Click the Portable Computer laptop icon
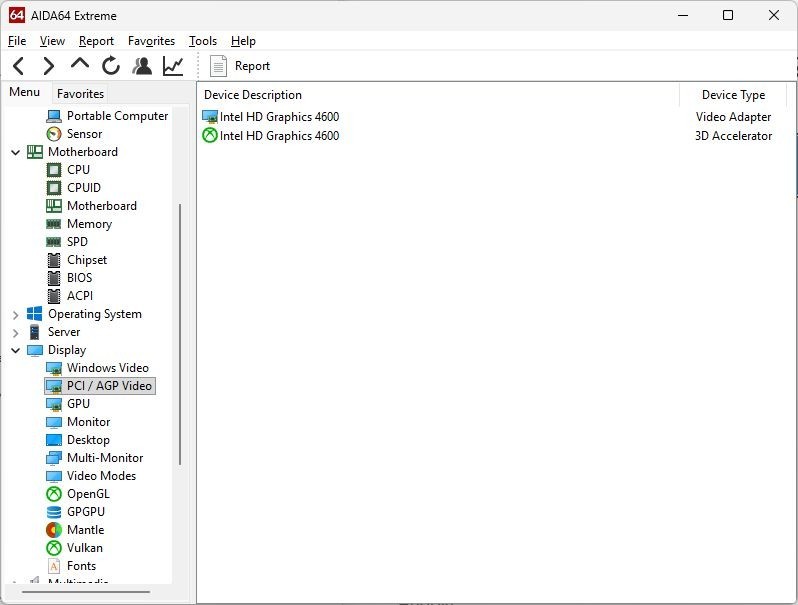Image resolution: width=798 pixels, height=605 pixels. click(54, 116)
